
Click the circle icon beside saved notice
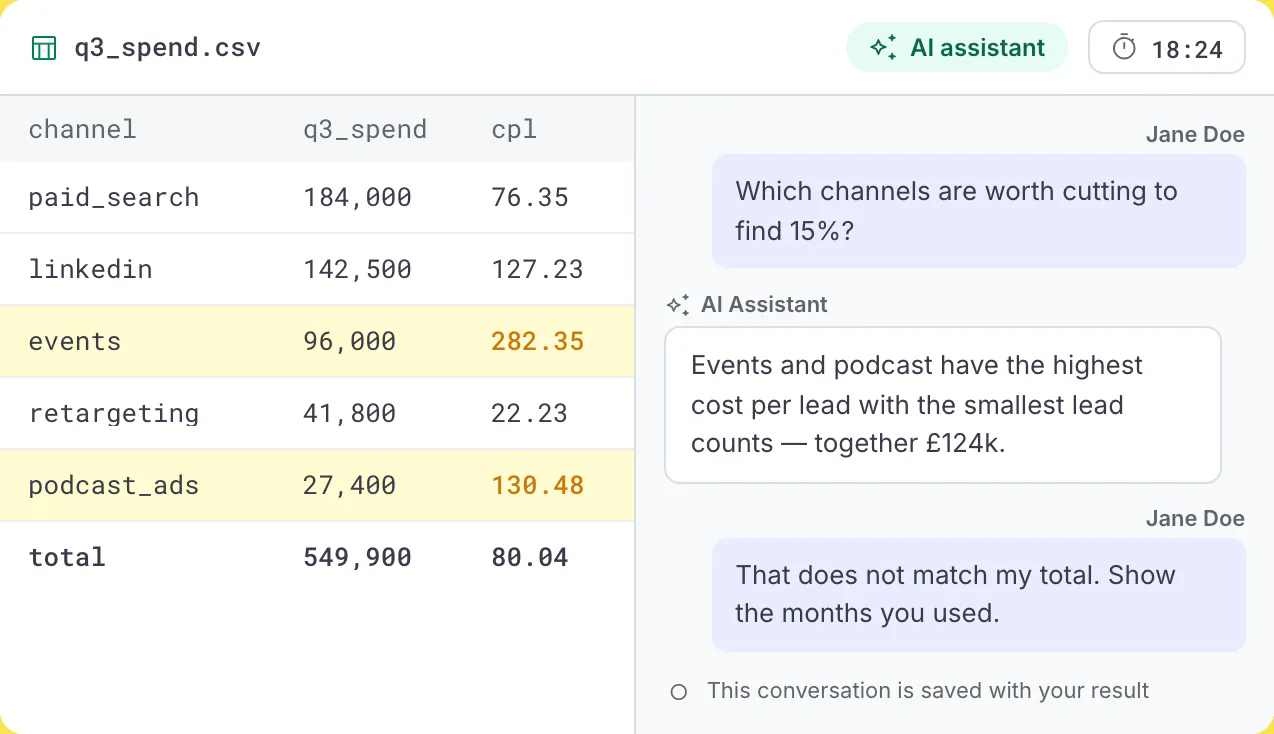[x=679, y=691]
